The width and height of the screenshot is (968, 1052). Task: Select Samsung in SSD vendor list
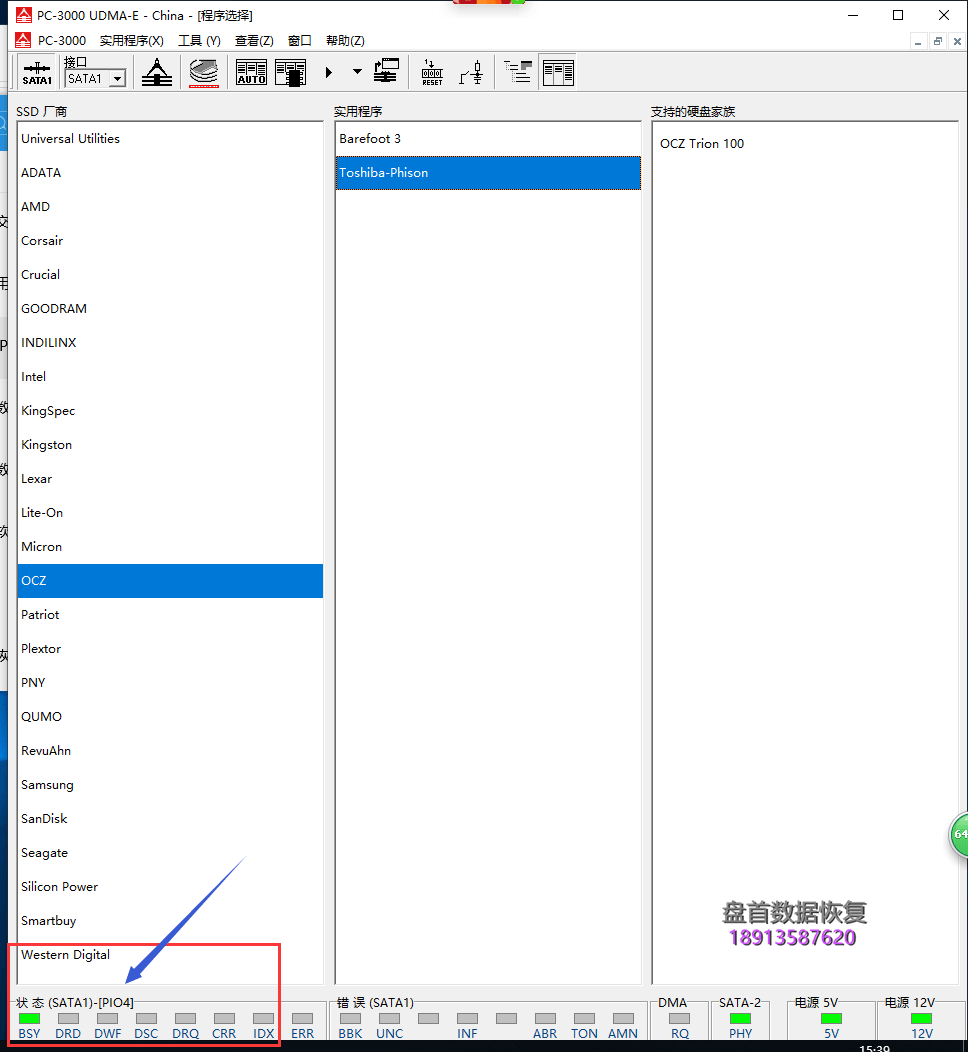(170, 785)
